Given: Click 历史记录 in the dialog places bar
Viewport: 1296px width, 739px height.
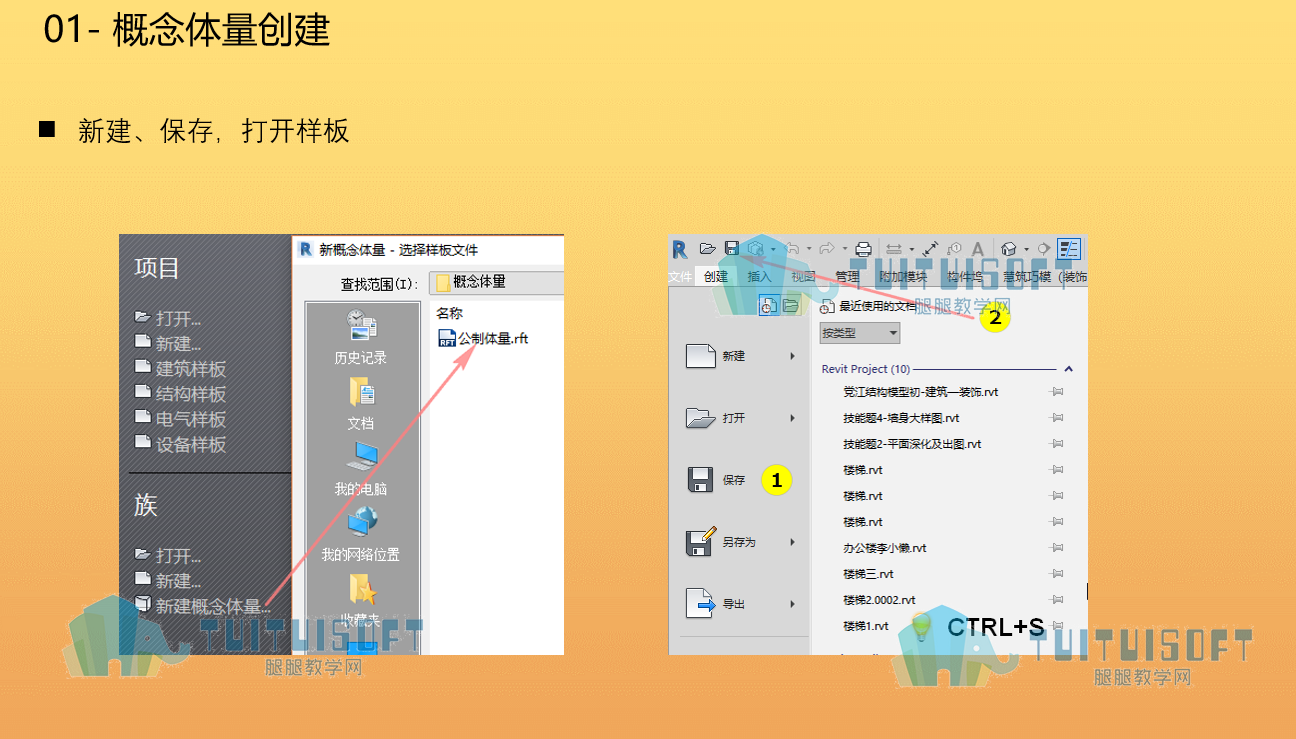Looking at the screenshot, I should coord(361,337).
